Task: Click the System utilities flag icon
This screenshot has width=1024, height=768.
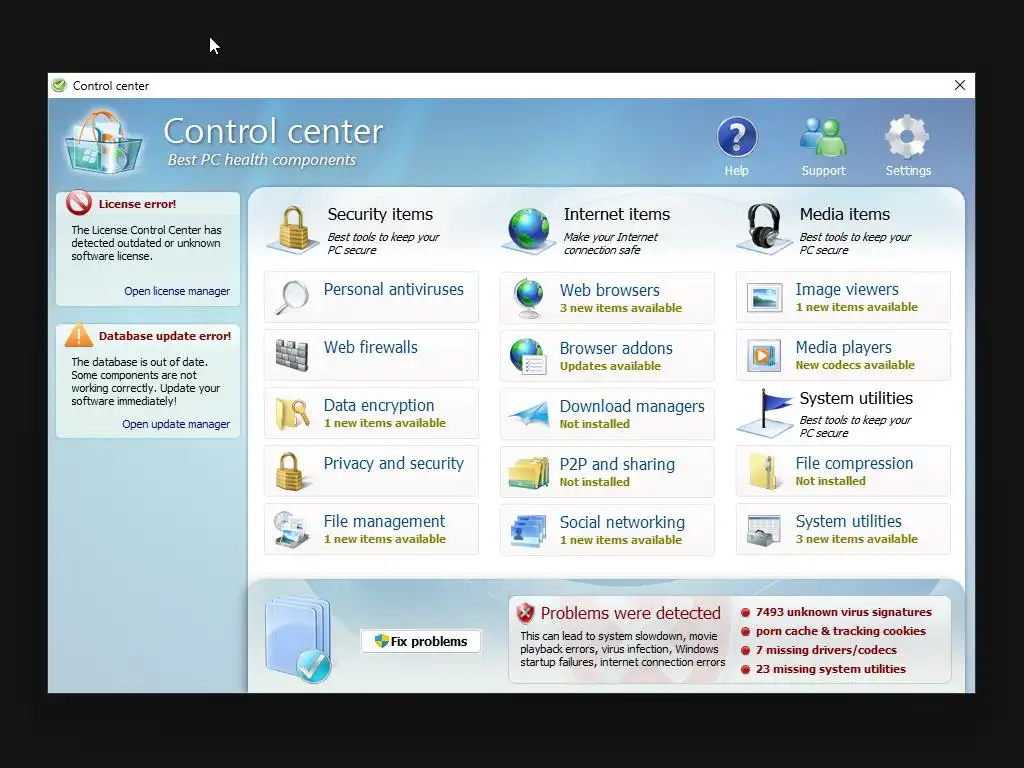Action: [x=765, y=413]
